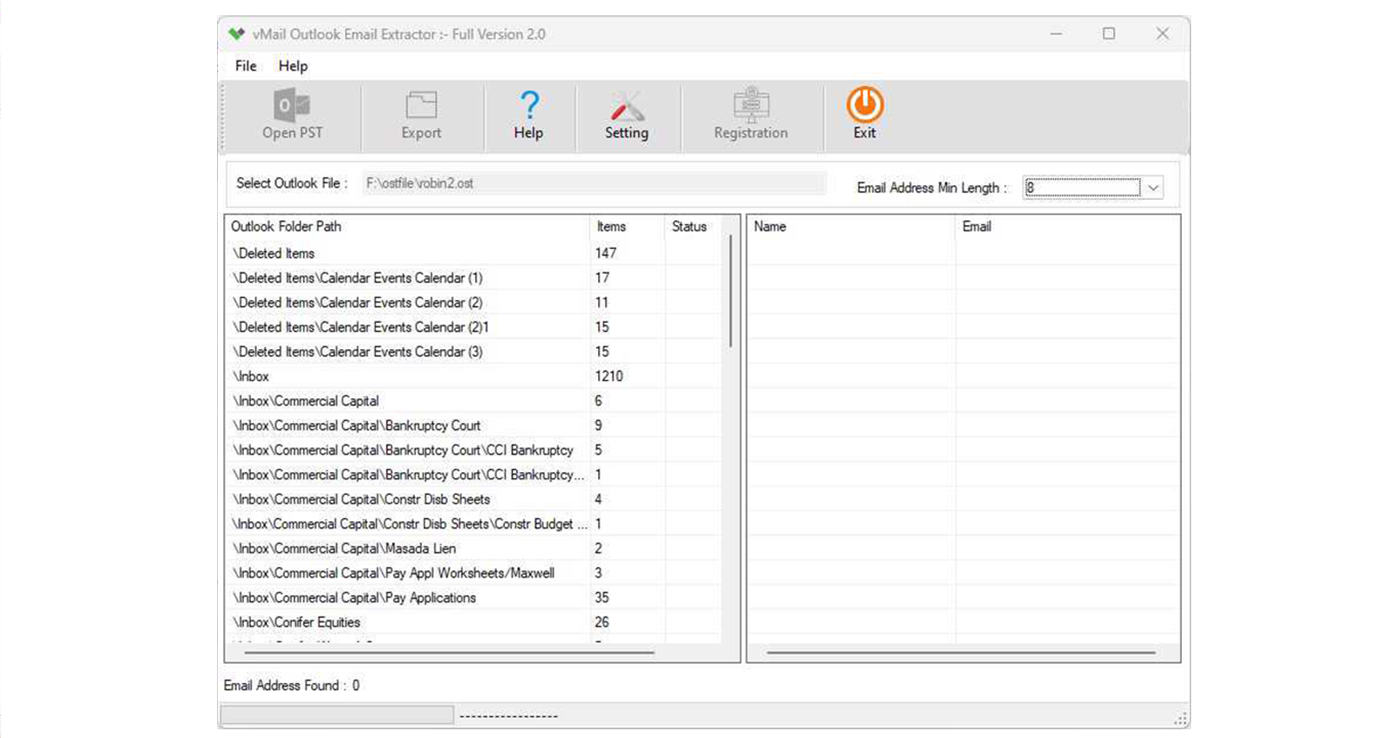
Task: Sort by Outlook Folder Path column header
Action: 408,227
